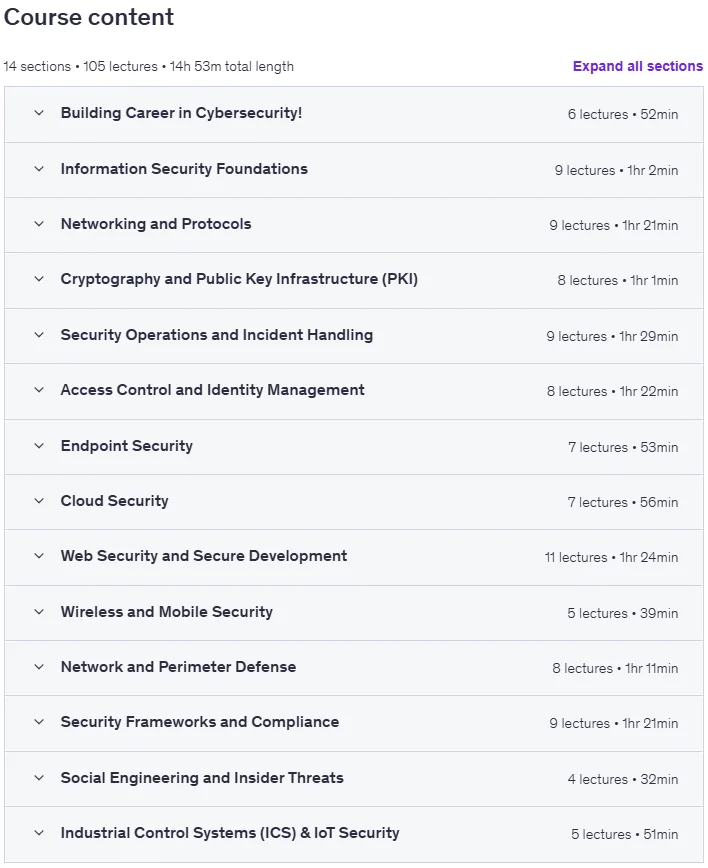Click the Endpoint Security chevron icon
708x868 pixels.
pyautogui.click(x=39, y=446)
